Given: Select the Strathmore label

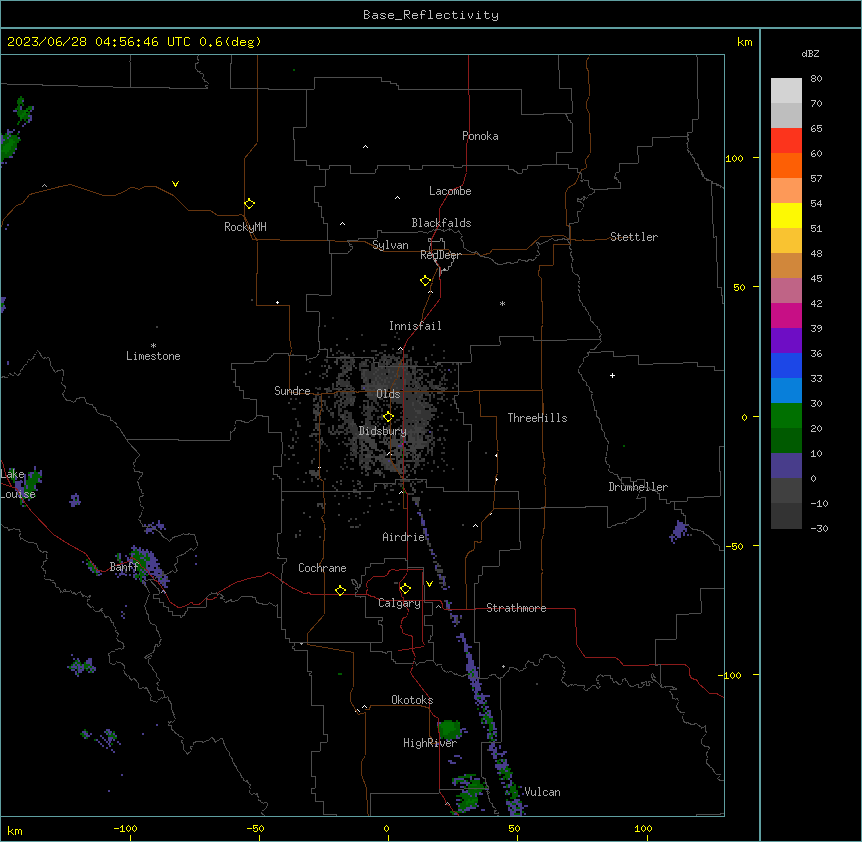Looking at the screenshot, I should click(x=516, y=608).
